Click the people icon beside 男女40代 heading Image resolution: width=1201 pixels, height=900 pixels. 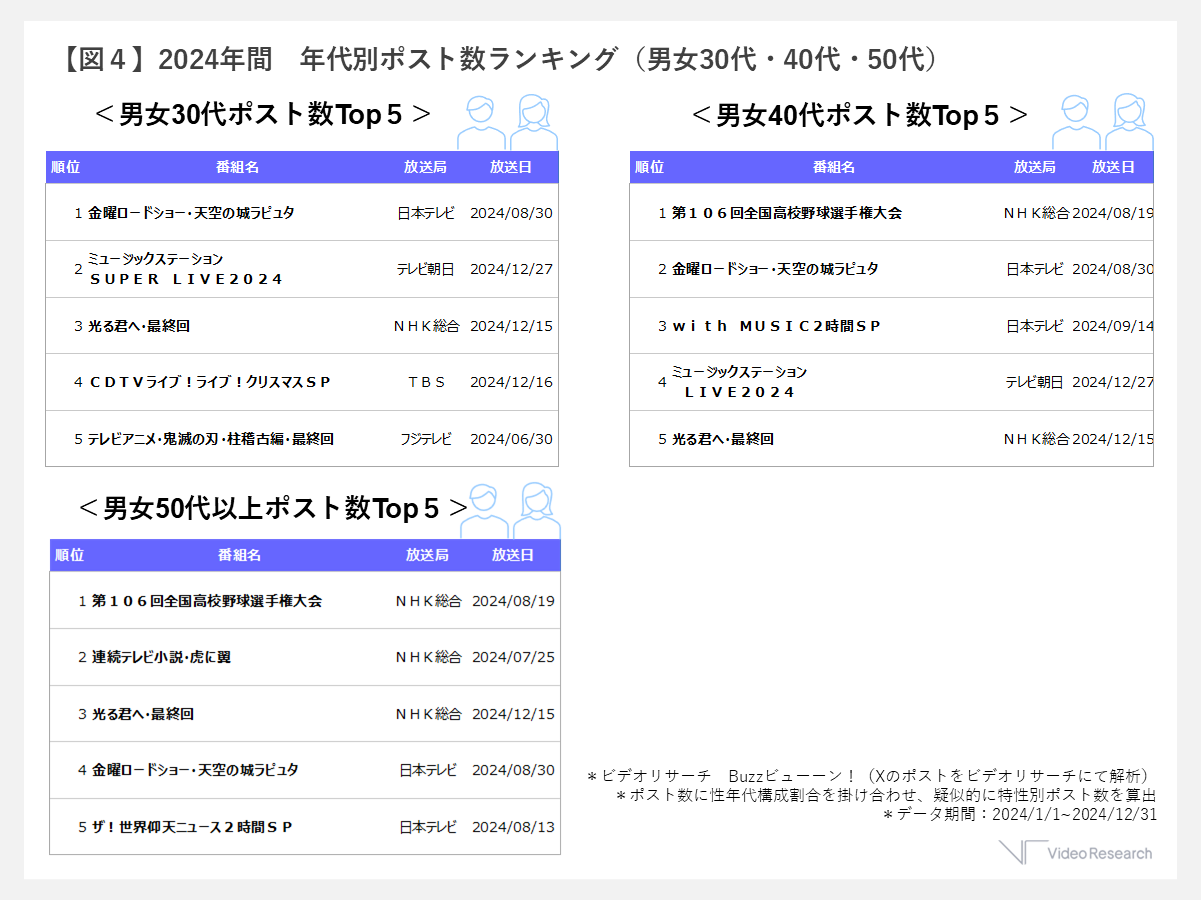point(1103,123)
